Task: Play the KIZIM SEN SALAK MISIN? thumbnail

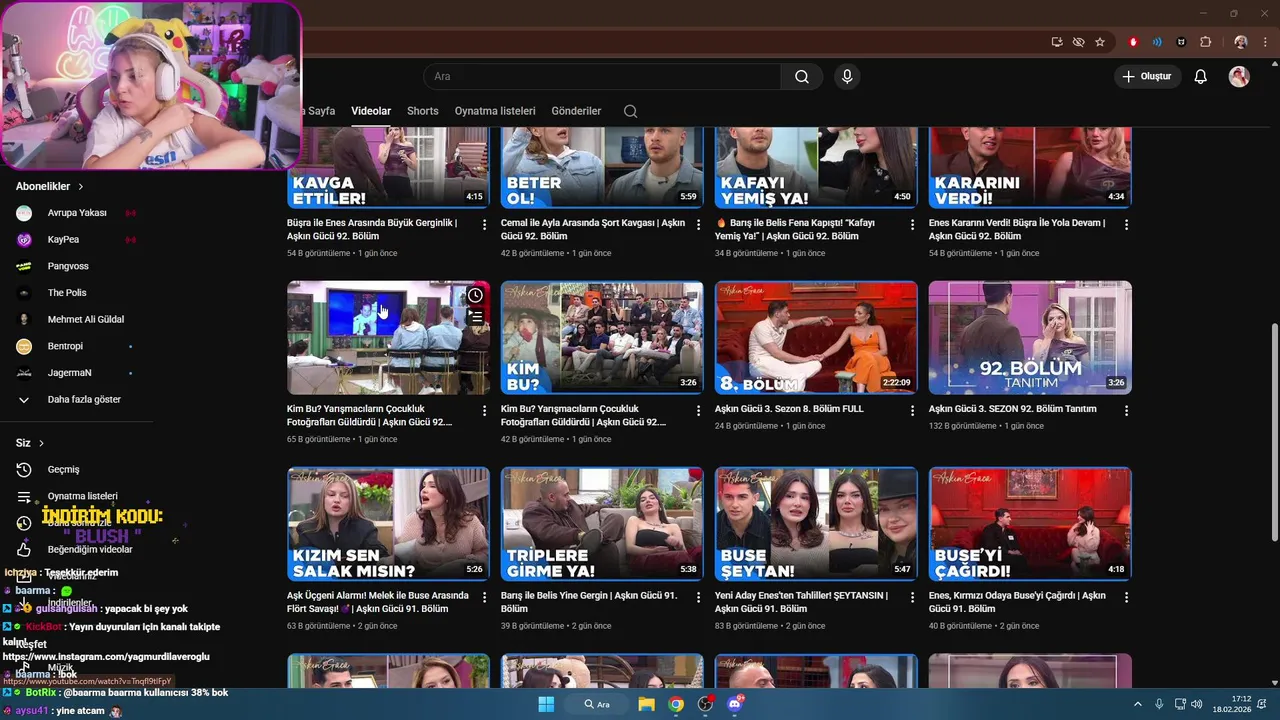Action: [x=389, y=524]
